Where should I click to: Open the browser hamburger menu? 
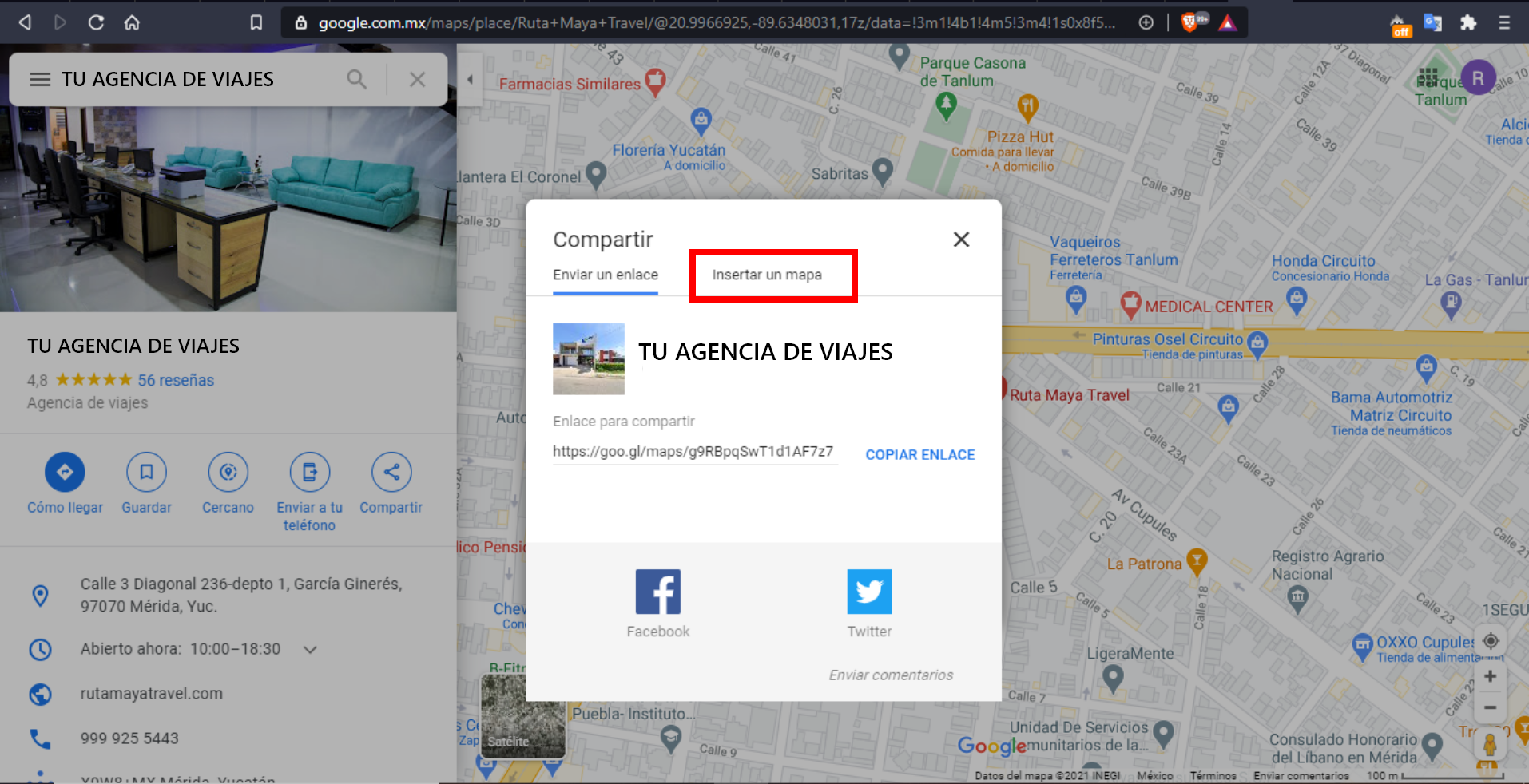tap(1504, 22)
